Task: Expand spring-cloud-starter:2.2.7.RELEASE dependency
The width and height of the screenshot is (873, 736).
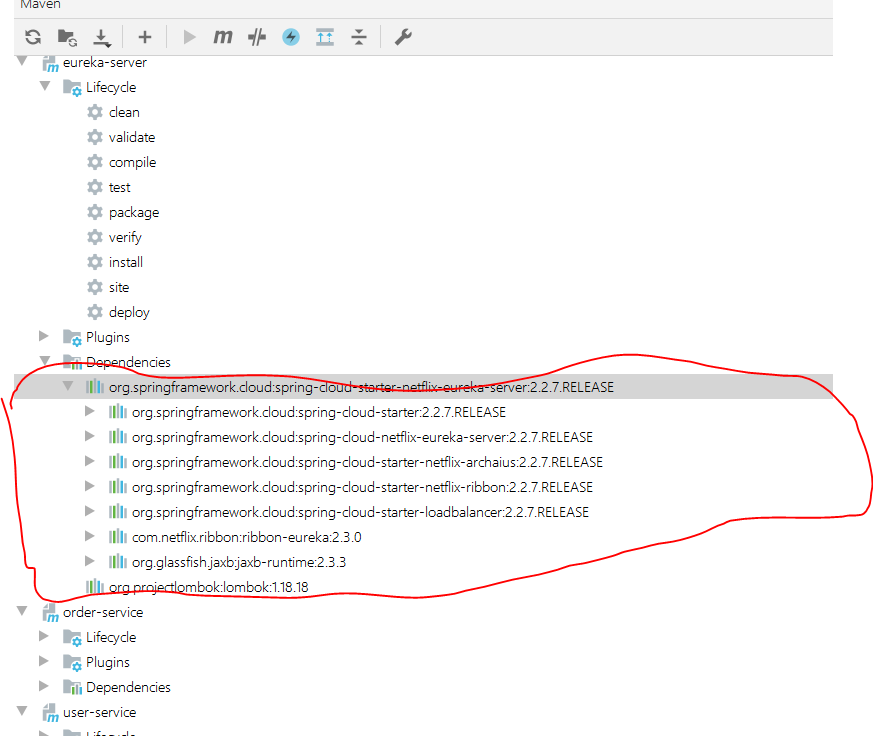Action: (x=90, y=411)
